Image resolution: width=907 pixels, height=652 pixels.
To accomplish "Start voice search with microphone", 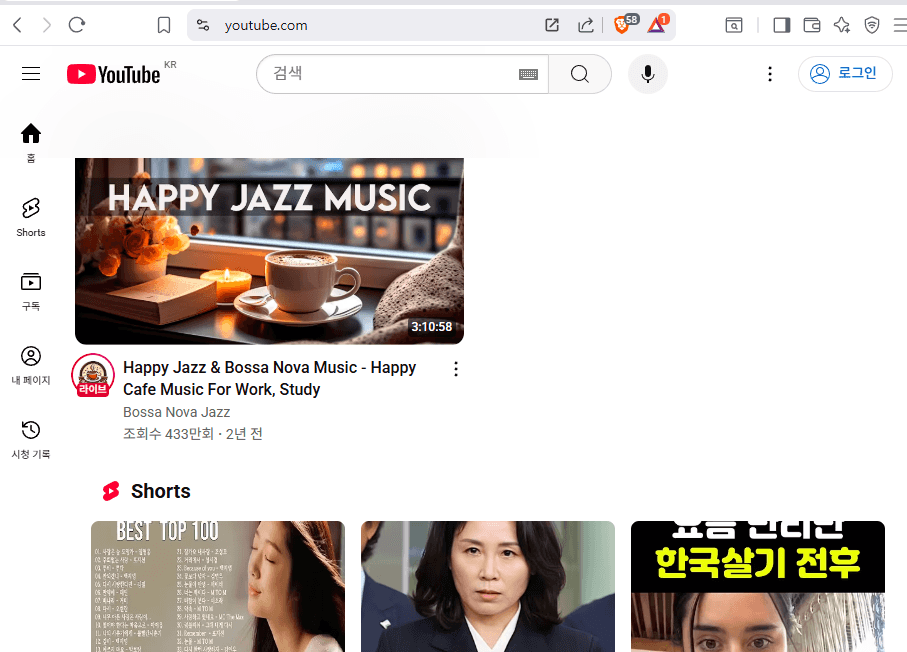I will 648,74.
